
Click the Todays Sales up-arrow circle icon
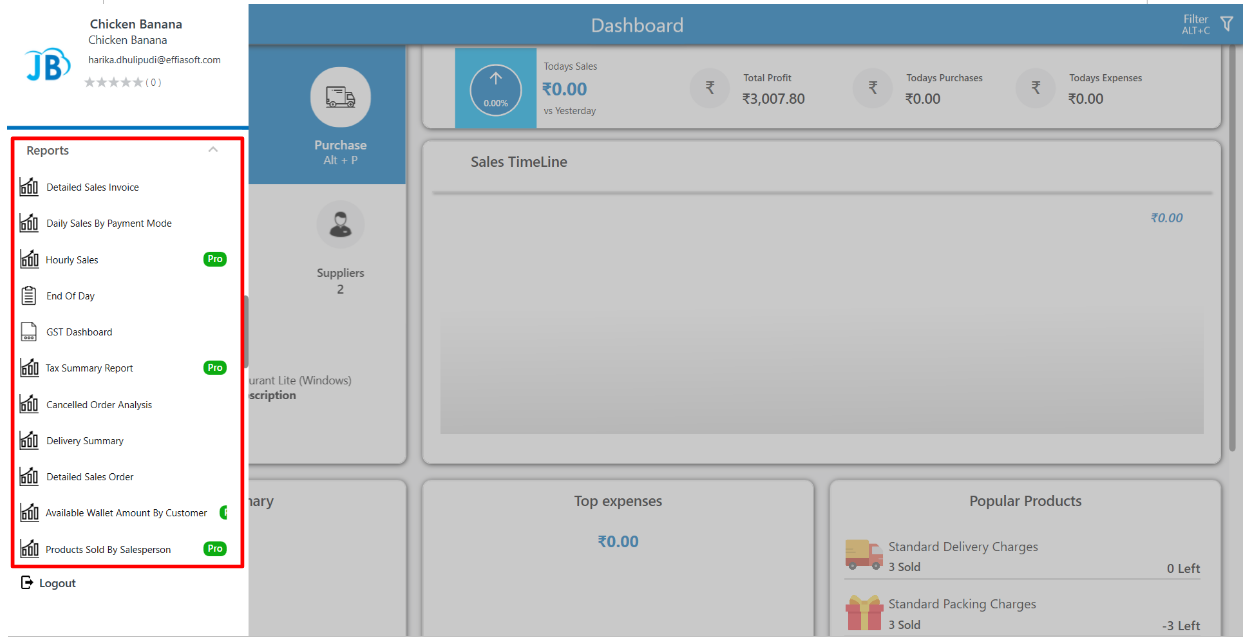(x=496, y=88)
